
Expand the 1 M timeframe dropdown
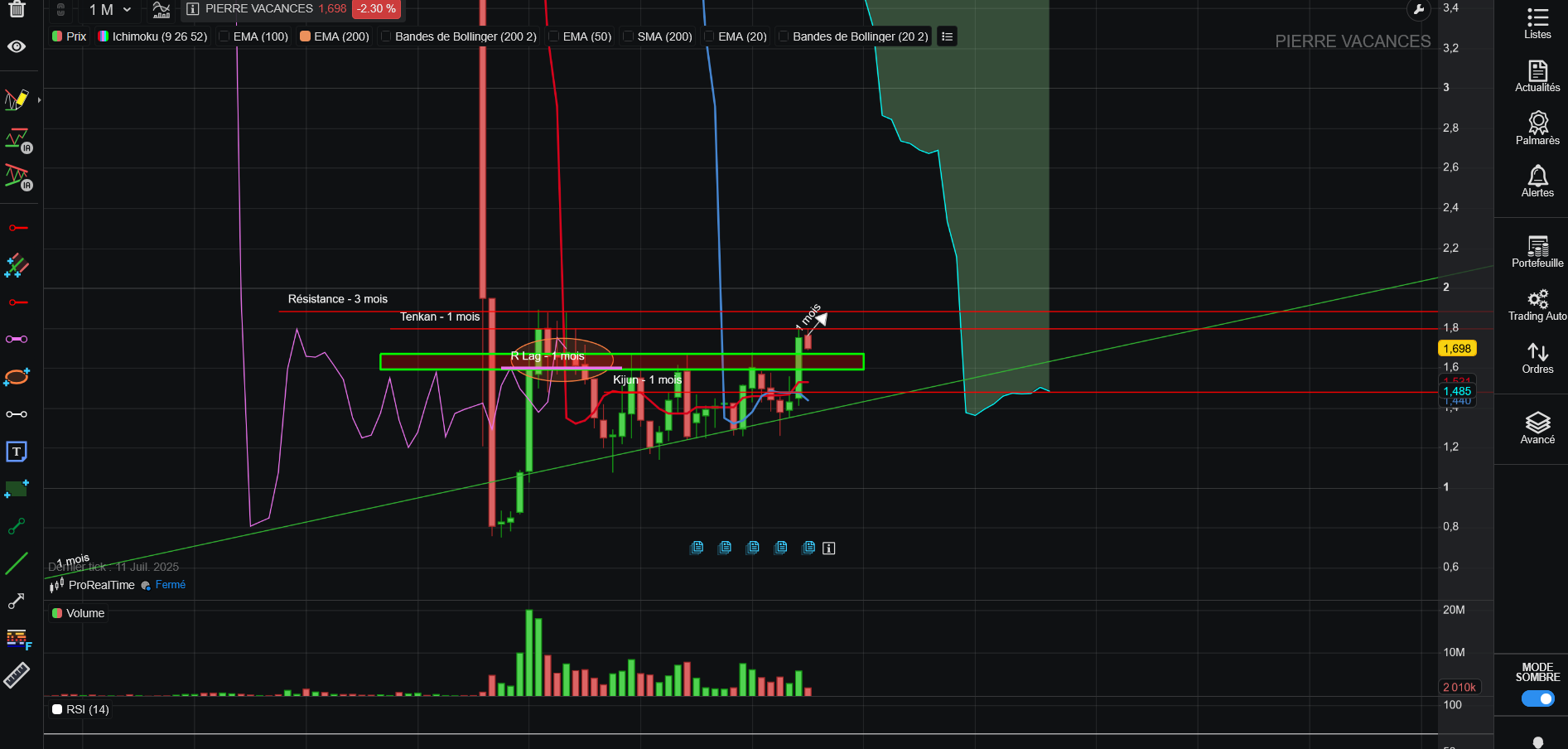[x=110, y=10]
